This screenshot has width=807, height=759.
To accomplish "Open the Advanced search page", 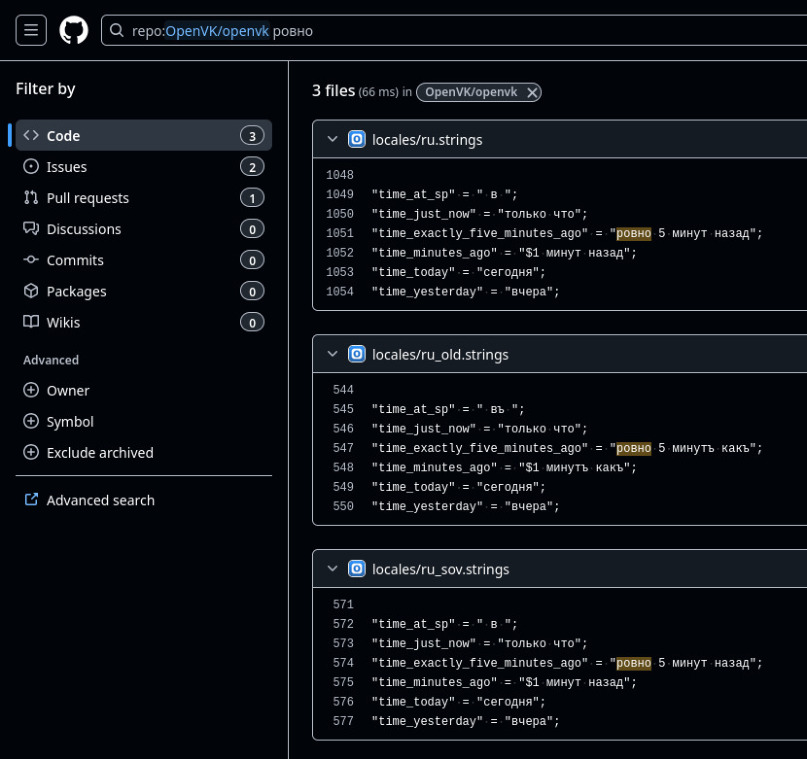I will (x=100, y=500).
